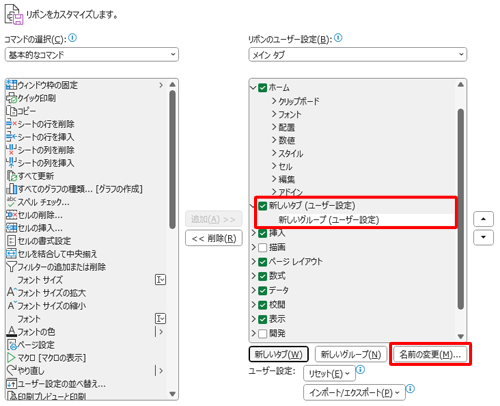Screen dimensions: 500x406
Task: Select the シートの列を削除 icon
Action: [x=11, y=150]
